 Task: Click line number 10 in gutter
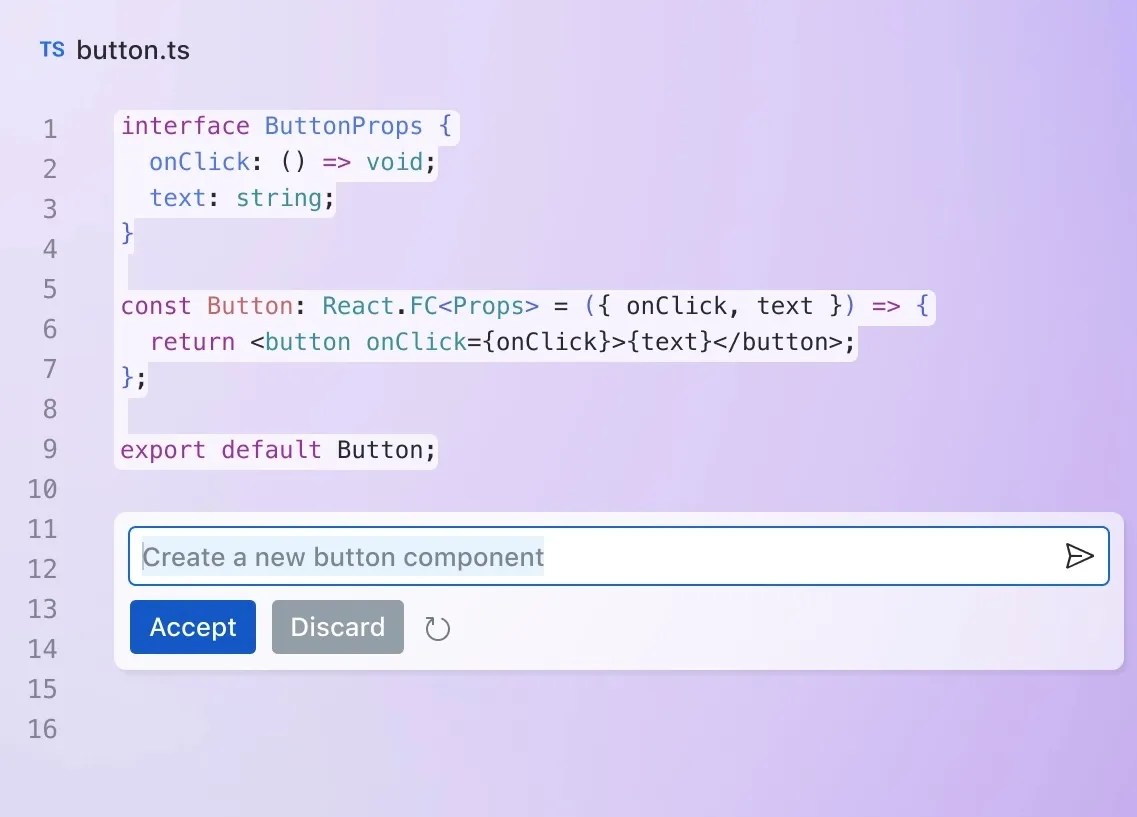coord(43,489)
